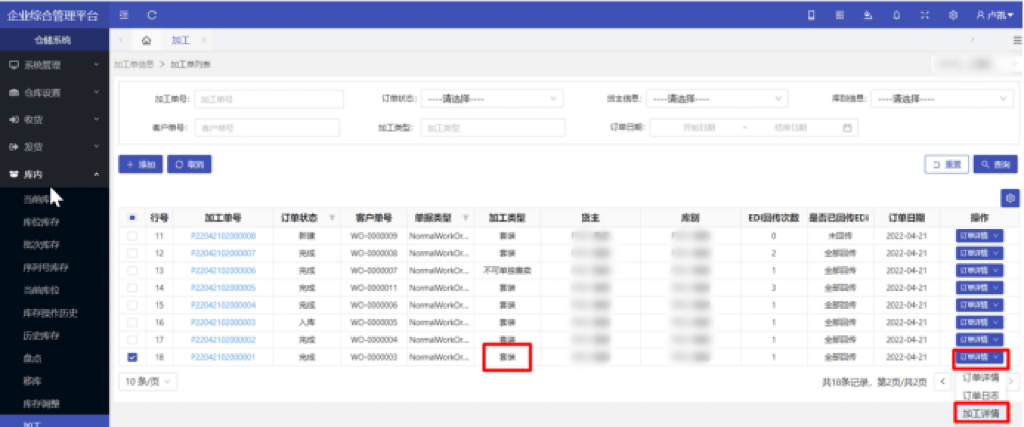Screen dimensions: 1024x427
Task: Click the notification bell icon
Action: click(x=895, y=15)
